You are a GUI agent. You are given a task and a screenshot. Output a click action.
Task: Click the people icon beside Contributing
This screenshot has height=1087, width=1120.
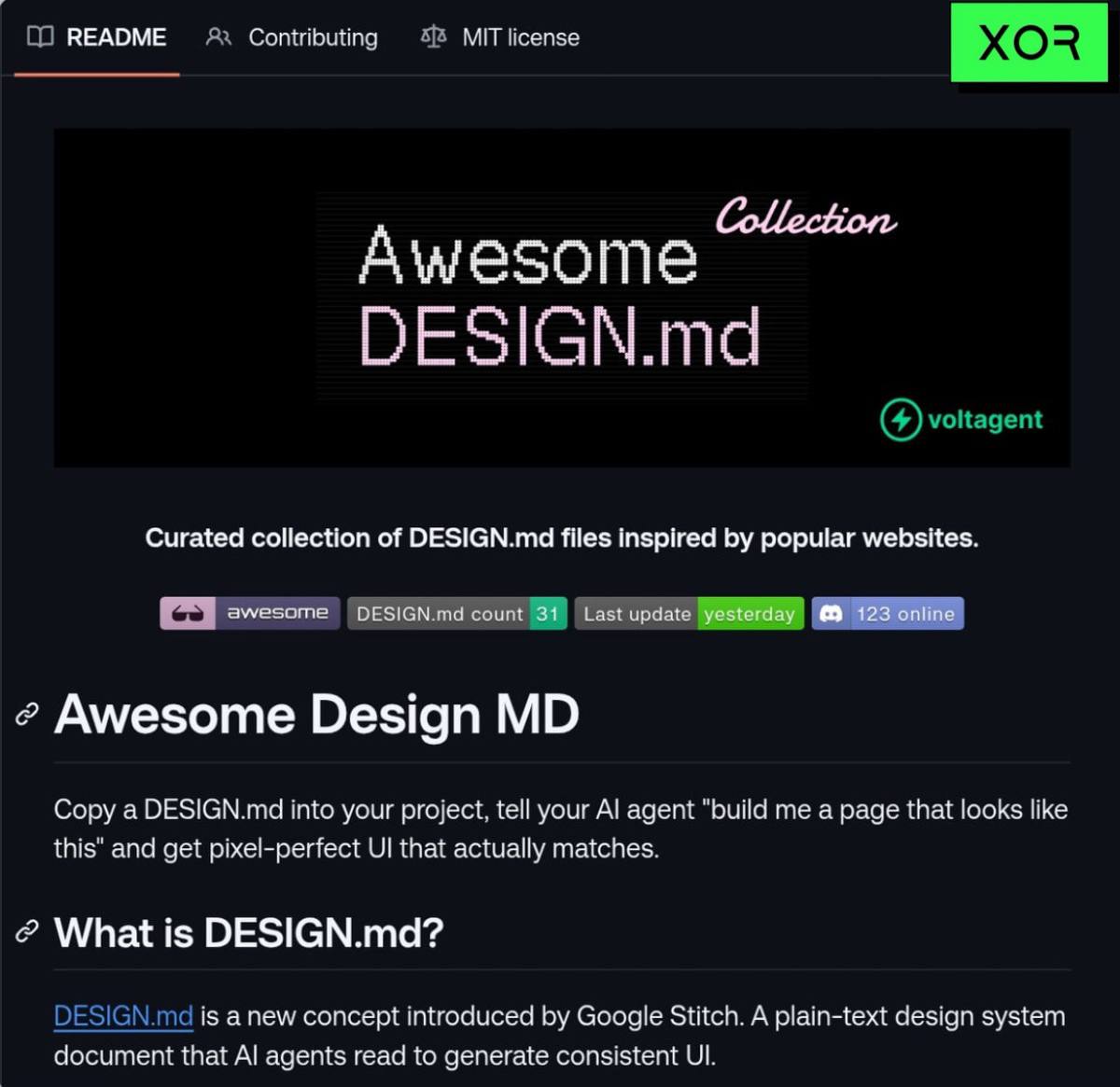(218, 37)
